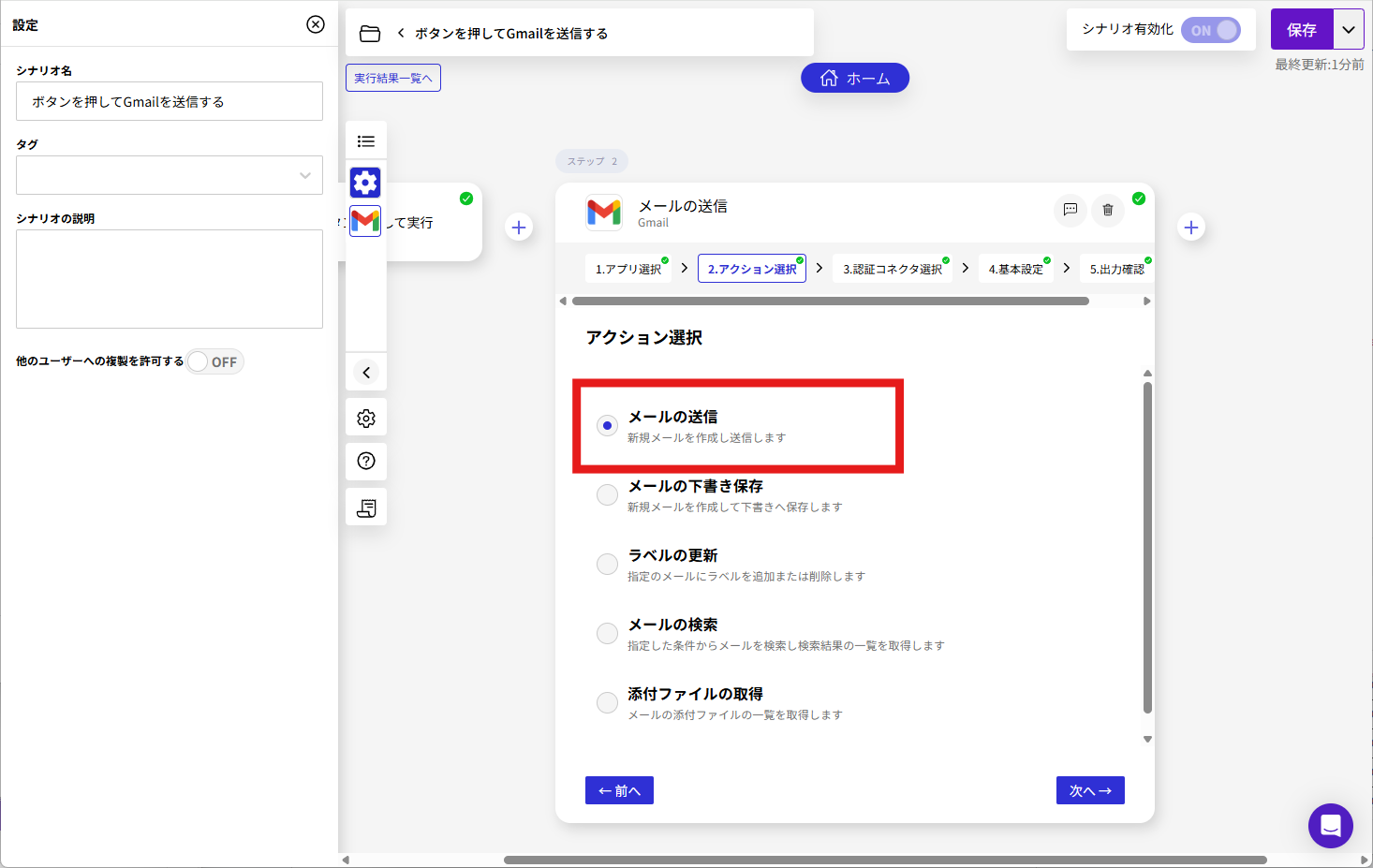Click the action list scroll up arrow
The height and width of the screenshot is (868, 1373).
tap(1147, 374)
